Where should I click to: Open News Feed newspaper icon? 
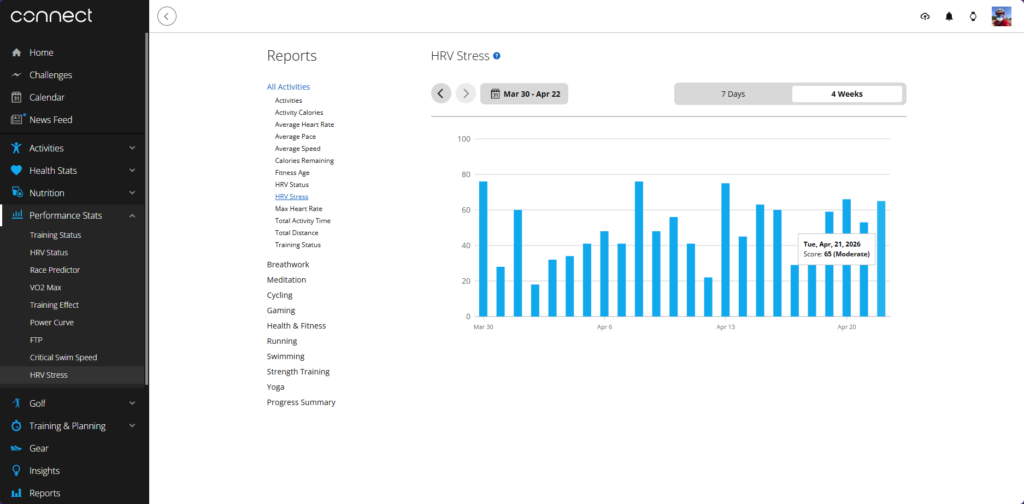(x=17, y=119)
